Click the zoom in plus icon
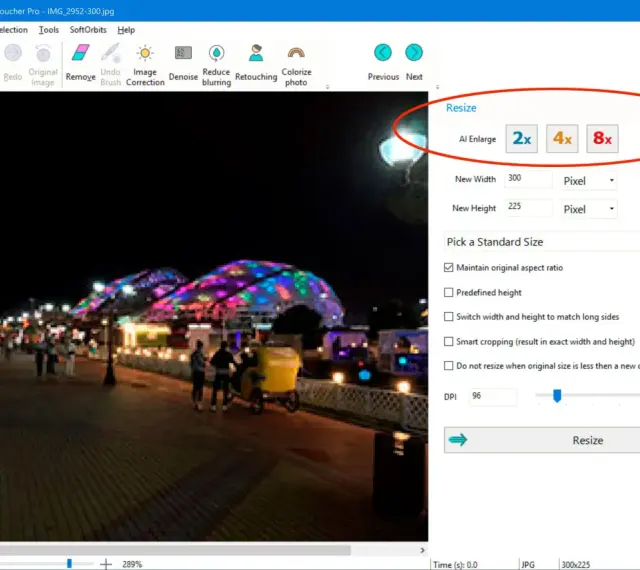 tap(106, 564)
